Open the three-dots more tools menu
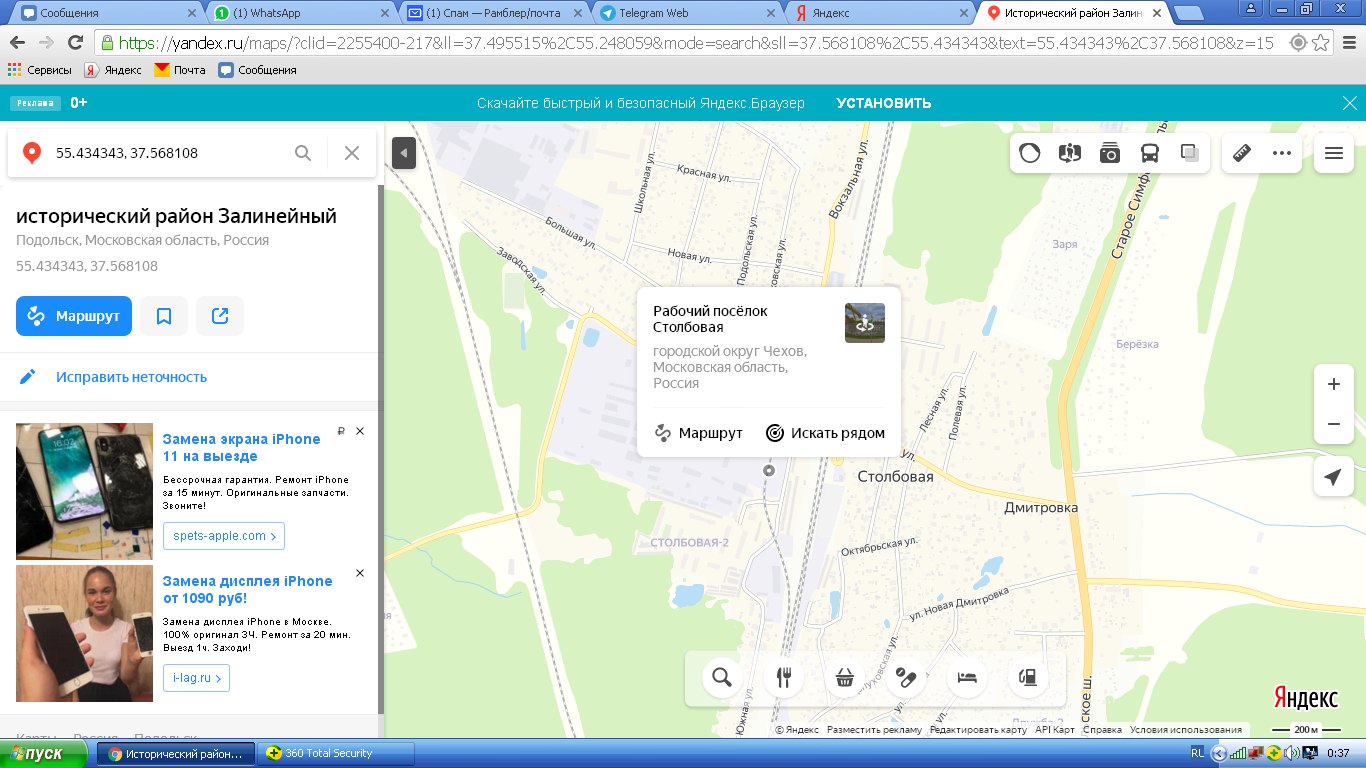1366x768 pixels. (1282, 153)
